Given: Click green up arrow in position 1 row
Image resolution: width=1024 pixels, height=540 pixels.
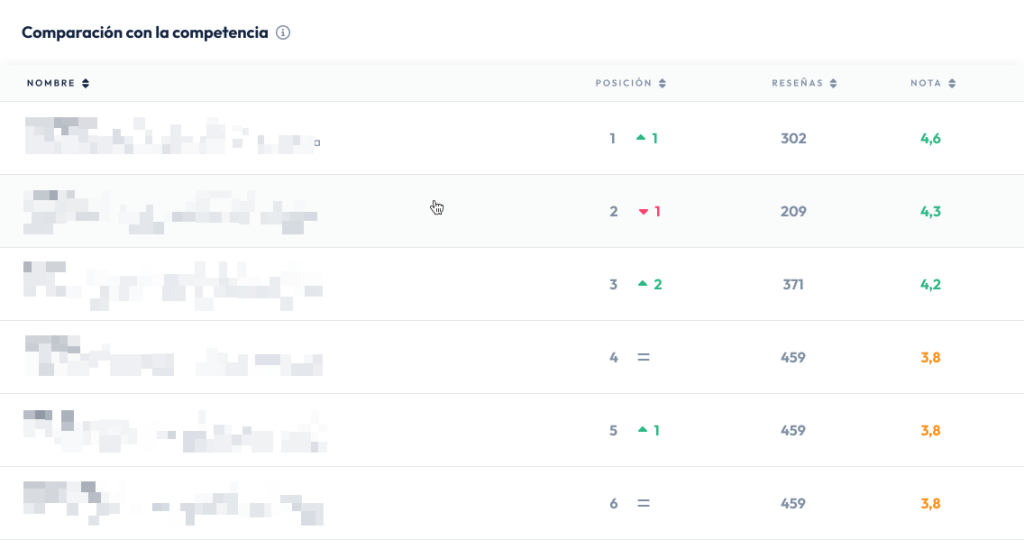Looking at the screenshot, I should [x=641, y=138].
